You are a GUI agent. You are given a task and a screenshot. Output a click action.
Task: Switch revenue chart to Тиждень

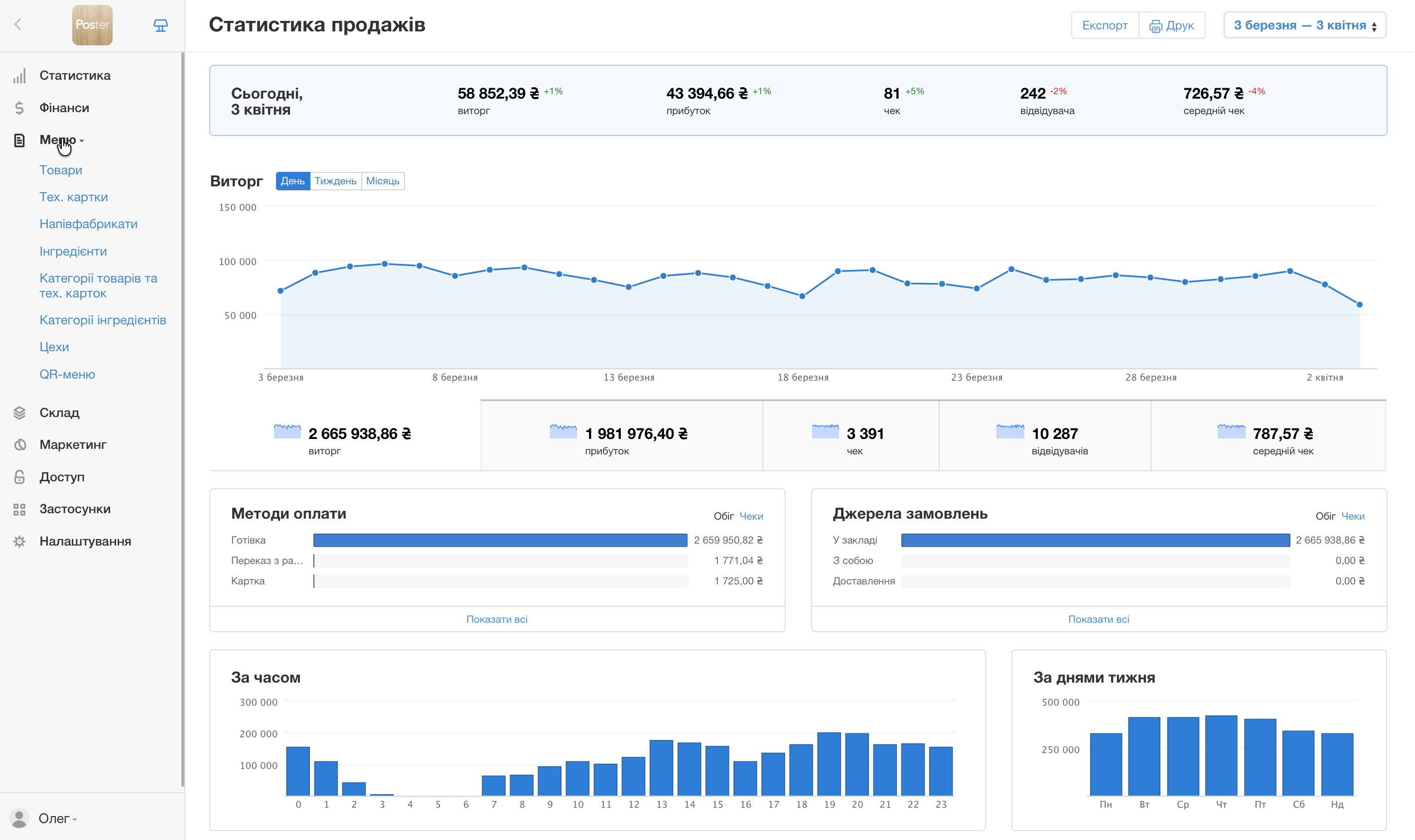pyautogui.click(x=335, y=181)
